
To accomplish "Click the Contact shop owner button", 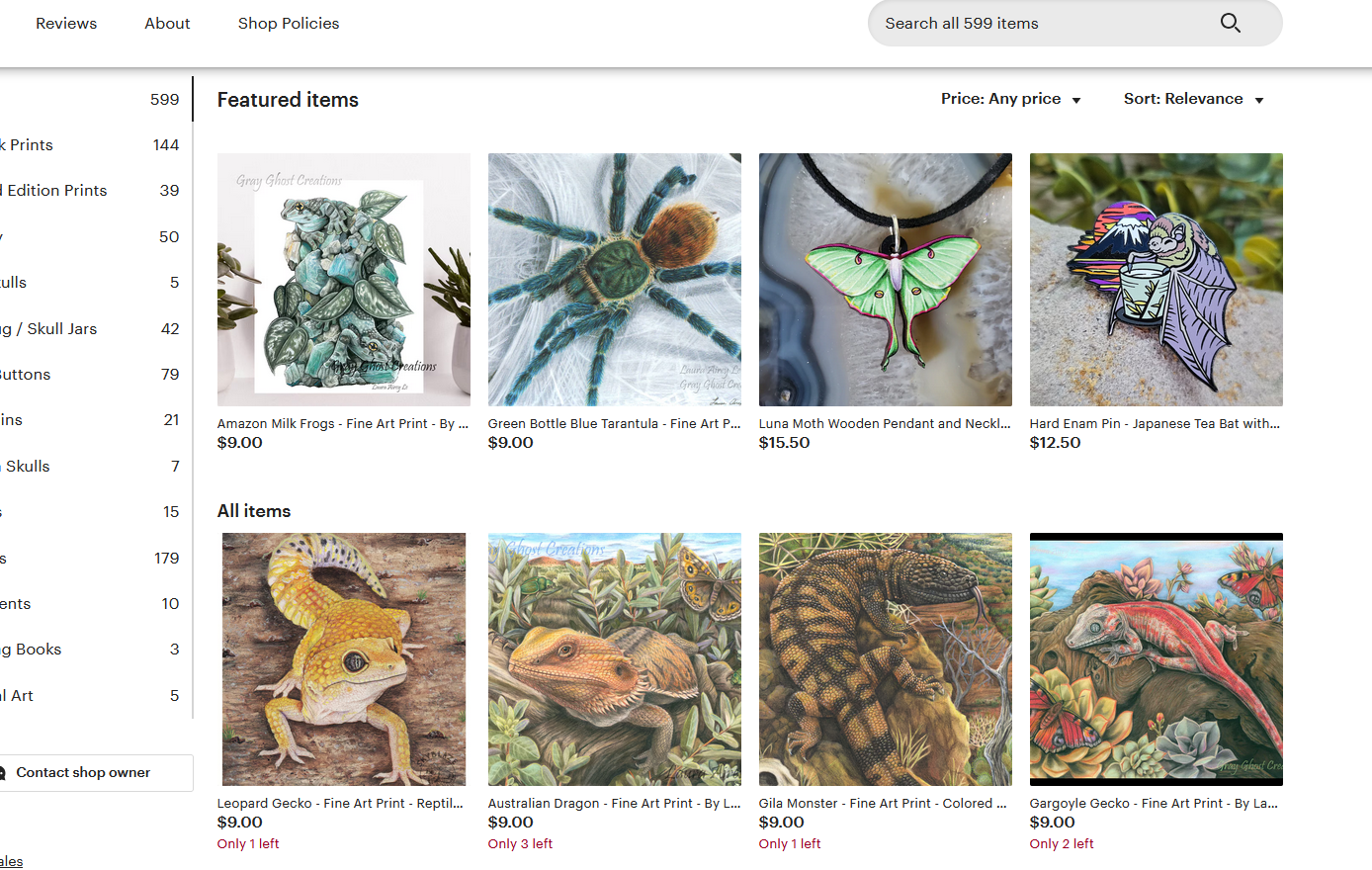I will (x=83, y=773).
